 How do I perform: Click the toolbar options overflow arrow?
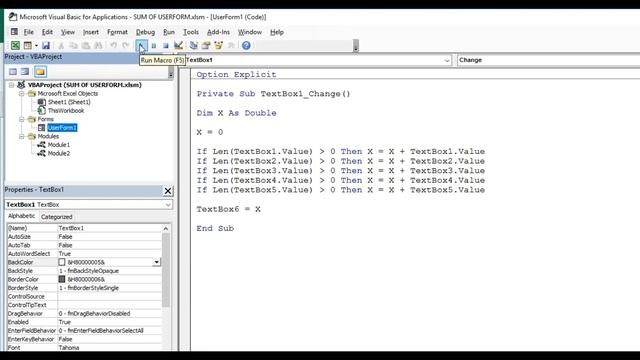pos(356,46)
